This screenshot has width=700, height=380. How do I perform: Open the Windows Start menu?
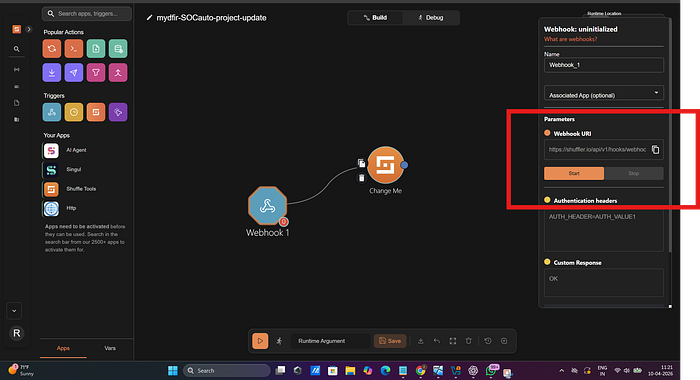click(x=173, y=371)
